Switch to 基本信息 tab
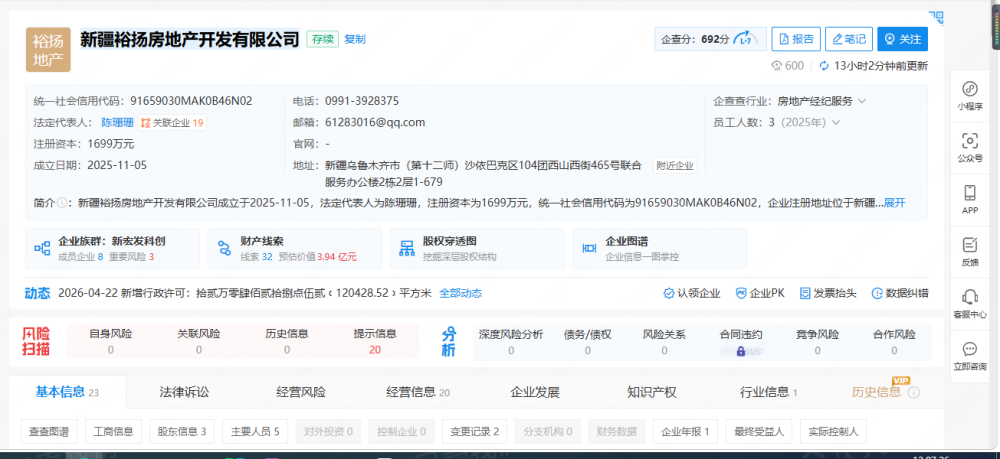The image size is (1000, 459). tap(67, 392)
